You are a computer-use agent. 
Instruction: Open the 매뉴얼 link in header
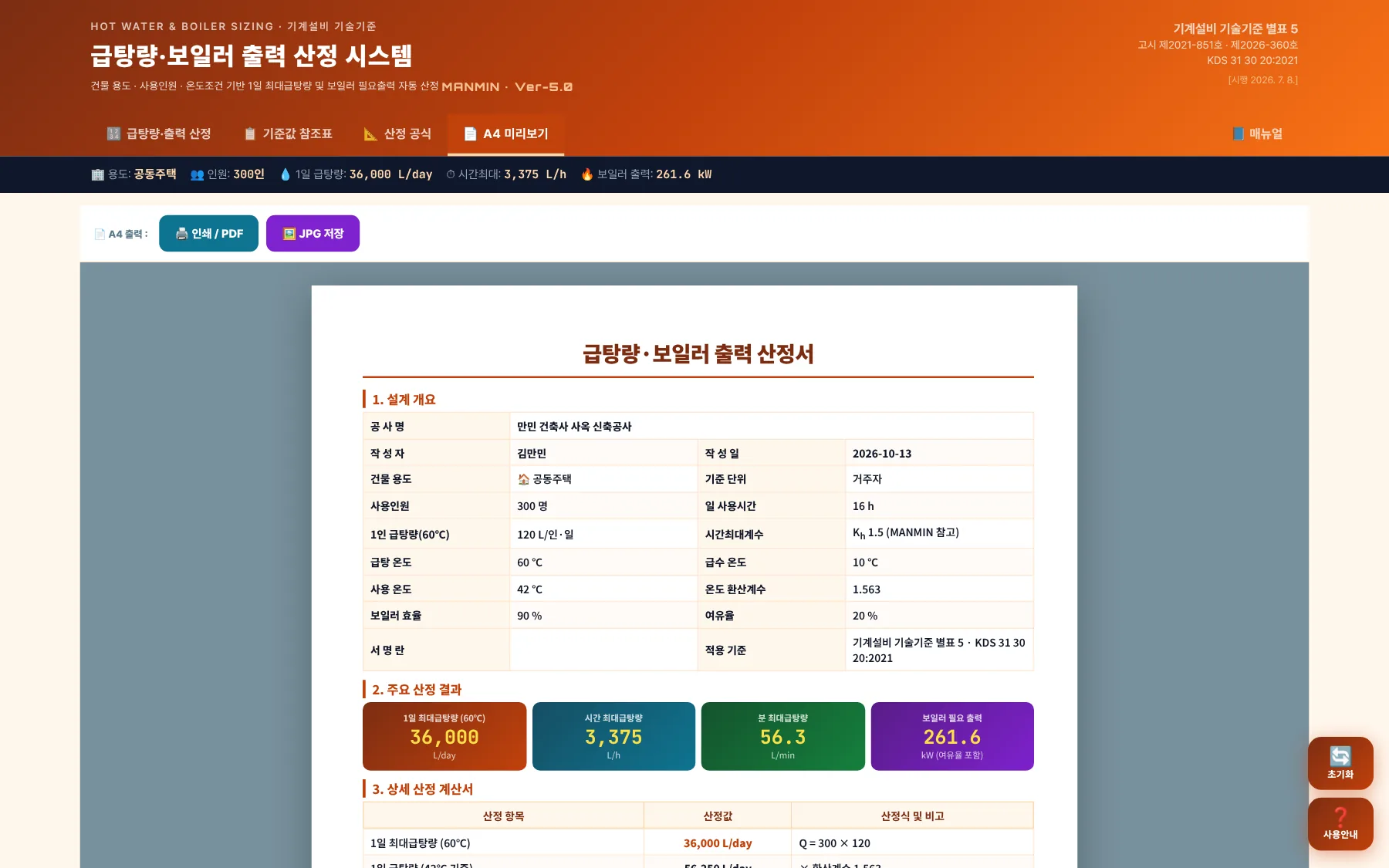[1257, 134]
